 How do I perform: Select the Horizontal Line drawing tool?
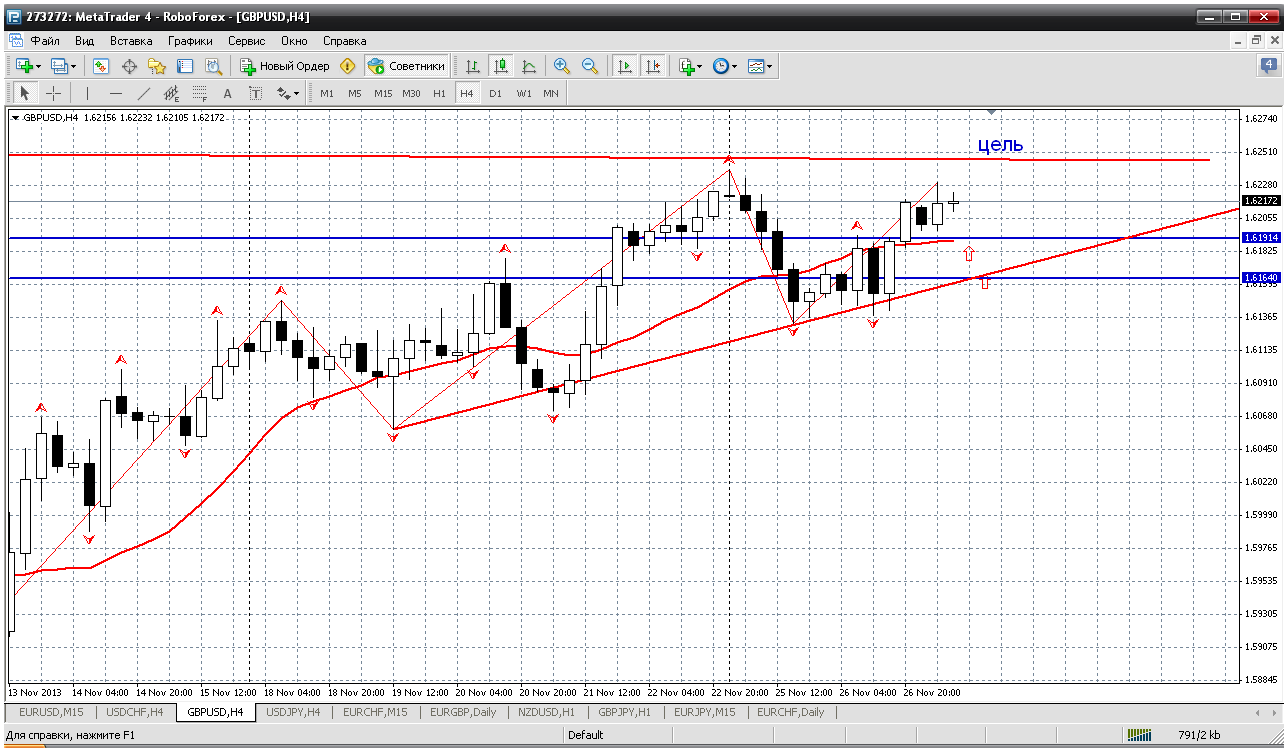(x=116, y=93)
